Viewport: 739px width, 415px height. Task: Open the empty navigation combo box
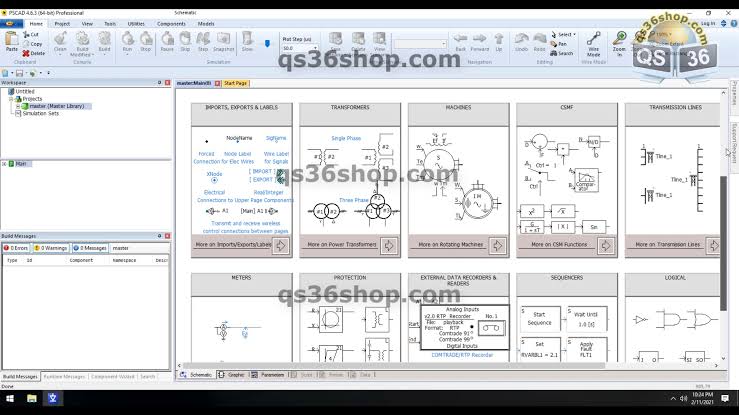coord(420,44)
